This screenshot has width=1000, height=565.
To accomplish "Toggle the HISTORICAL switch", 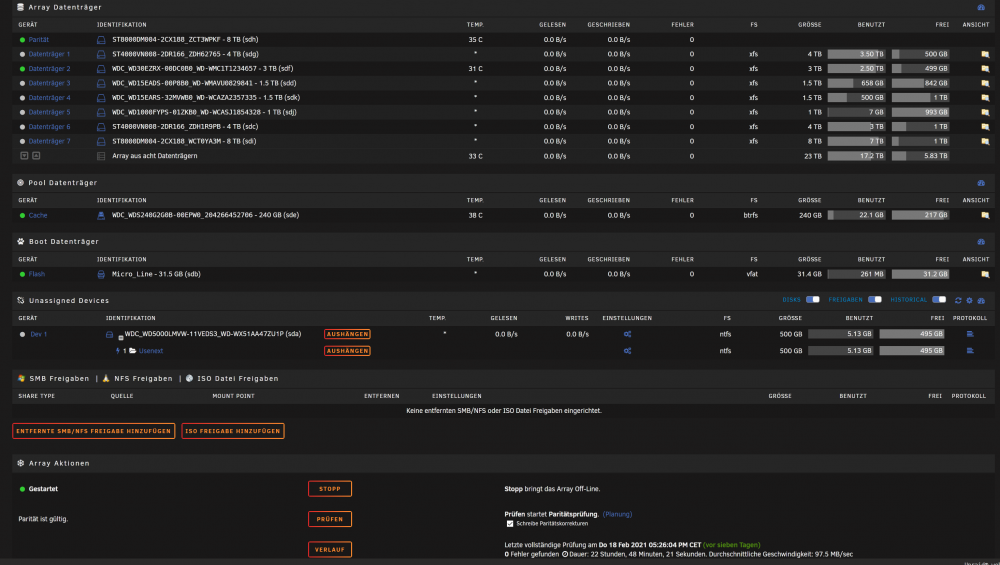I will [939, 300].
